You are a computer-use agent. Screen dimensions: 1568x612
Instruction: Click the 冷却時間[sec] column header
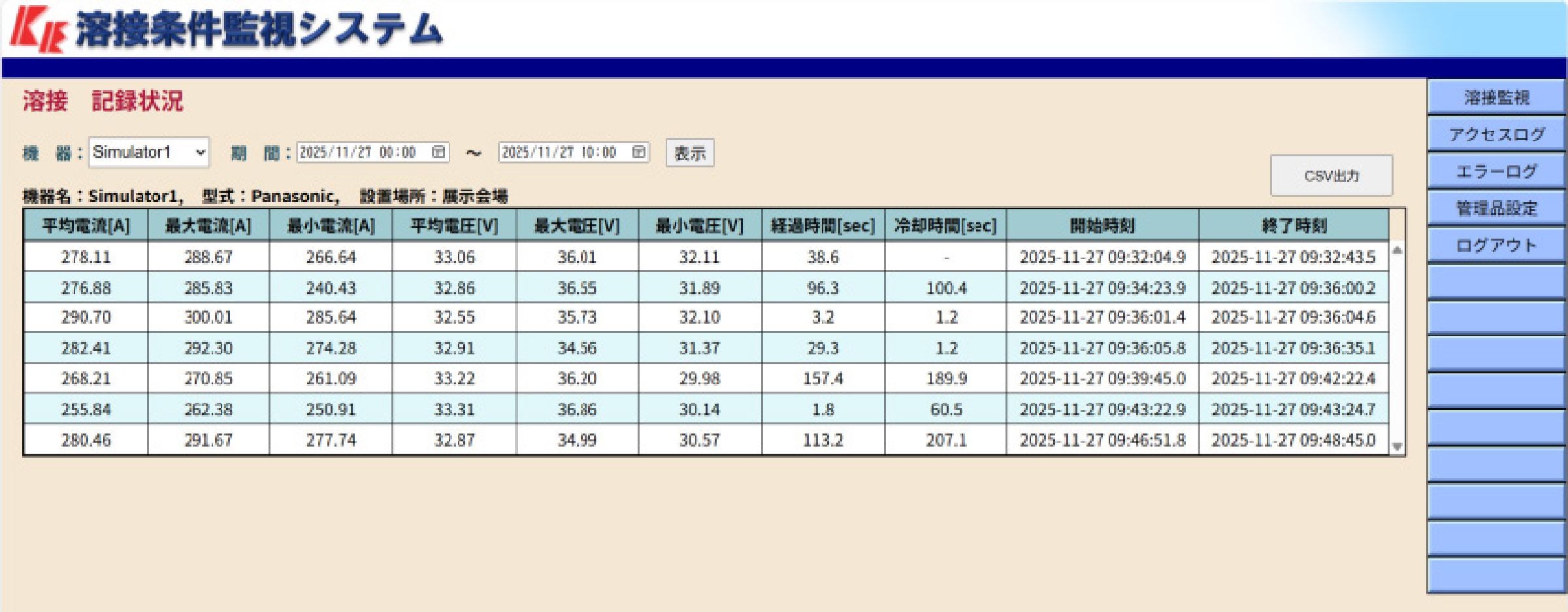(x=945, y=226)
